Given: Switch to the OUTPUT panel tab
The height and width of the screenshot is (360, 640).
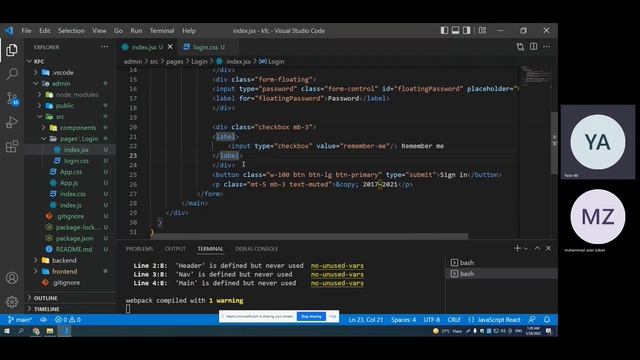Looking at the screenshot, I should (x=175, y=249).
